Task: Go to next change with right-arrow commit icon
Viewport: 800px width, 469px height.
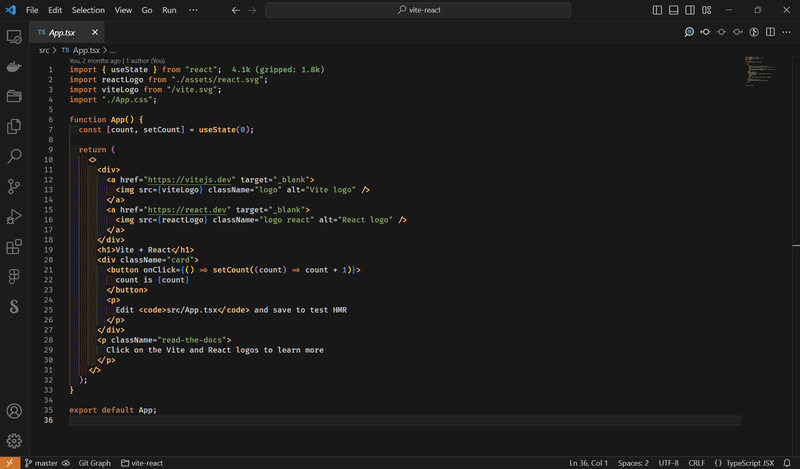Action: 738,32
